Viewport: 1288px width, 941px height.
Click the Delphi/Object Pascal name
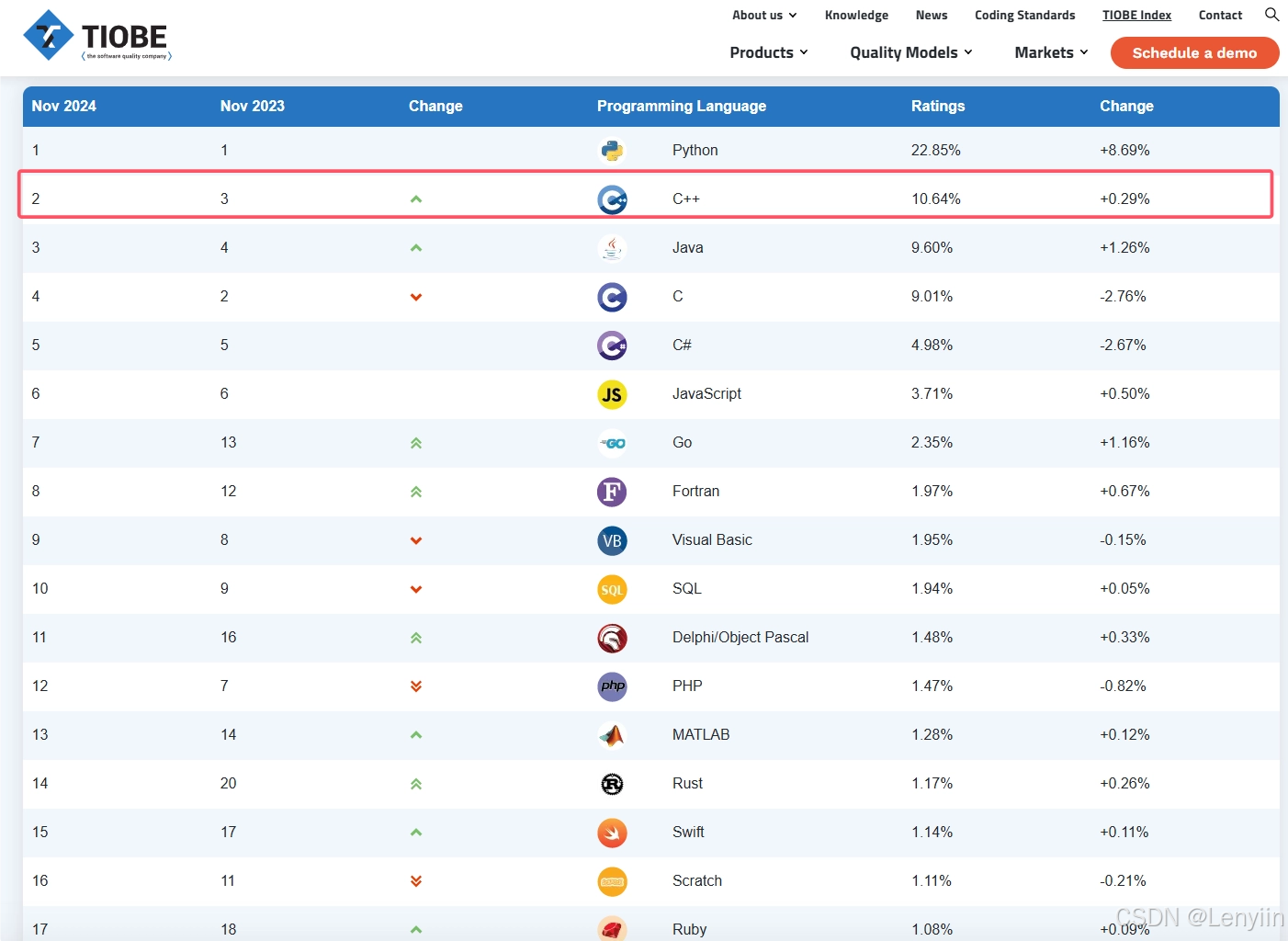pos(740,638)
